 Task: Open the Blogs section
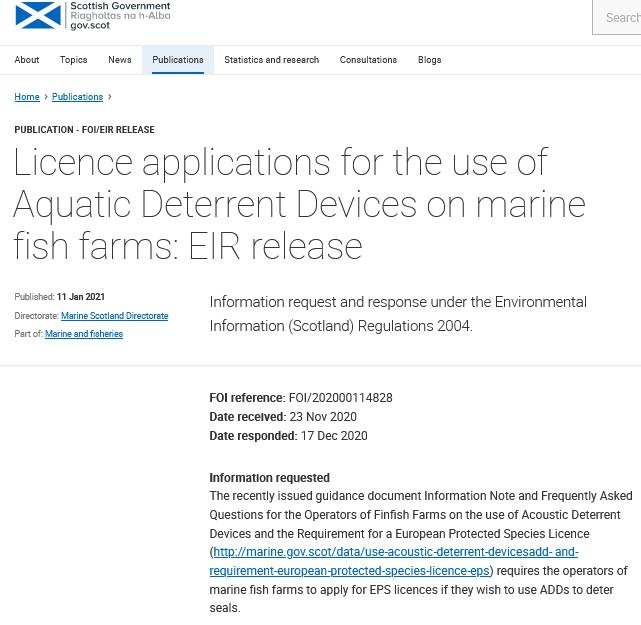[x=430, y=60]
